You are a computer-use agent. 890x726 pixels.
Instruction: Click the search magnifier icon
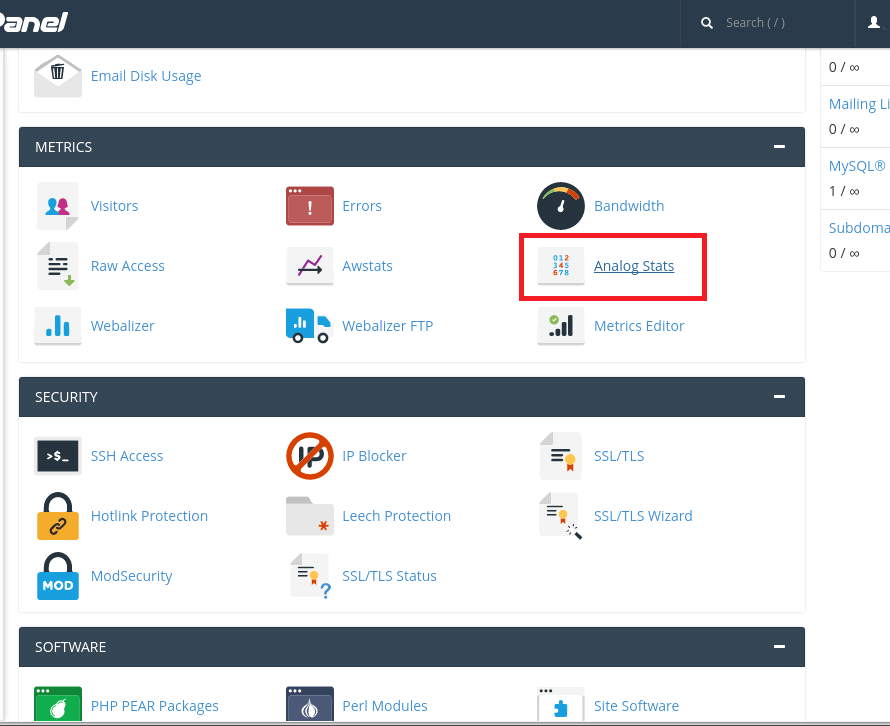click(707, 23)
